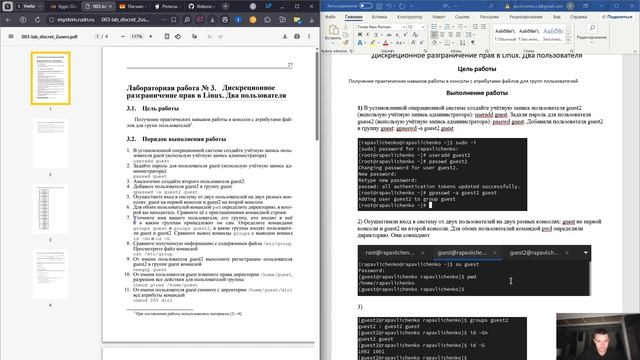Expand the Редактирование group dropdown

592,42
